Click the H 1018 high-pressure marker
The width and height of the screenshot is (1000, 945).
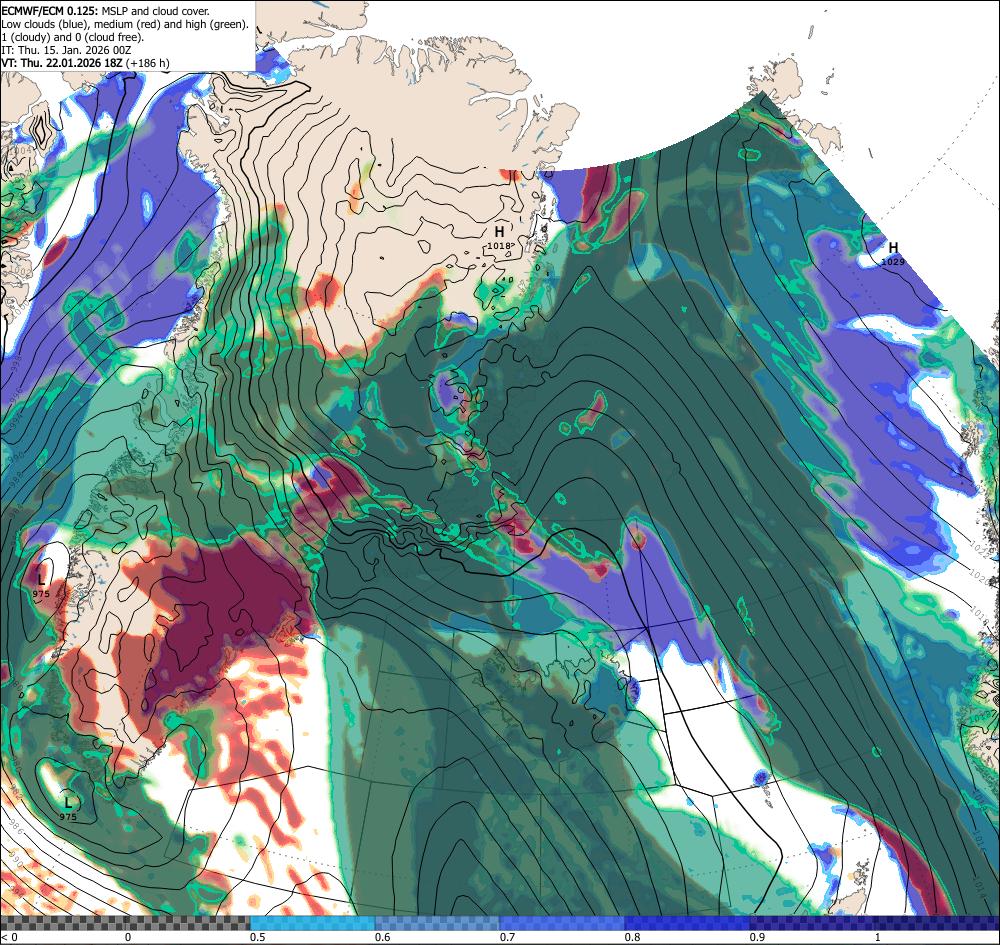pos(499,237)
